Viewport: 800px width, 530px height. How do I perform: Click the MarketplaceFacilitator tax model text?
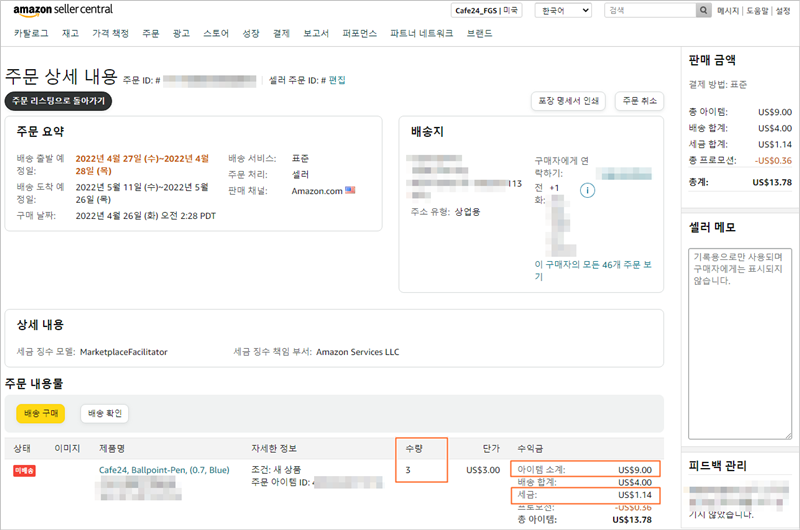(x=123, y=352)
